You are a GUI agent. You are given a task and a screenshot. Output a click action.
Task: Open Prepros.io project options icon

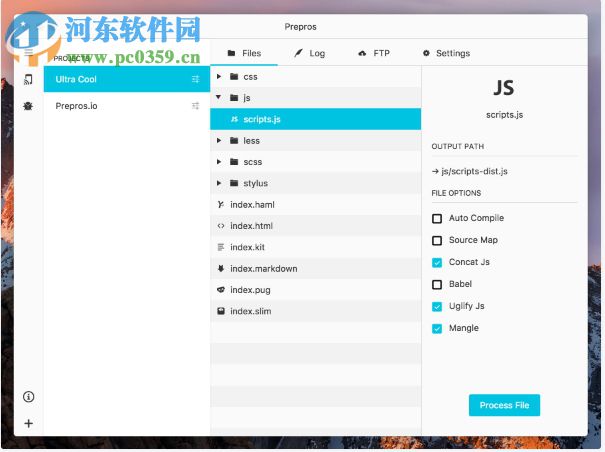(196, 106)
